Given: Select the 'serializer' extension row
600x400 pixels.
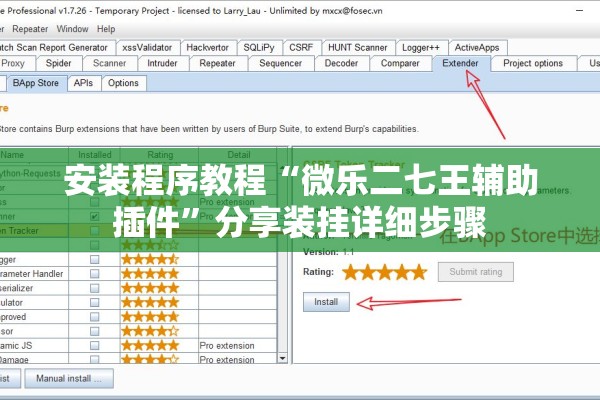Looking at the screenshot, I should click(x=138, y=288).
